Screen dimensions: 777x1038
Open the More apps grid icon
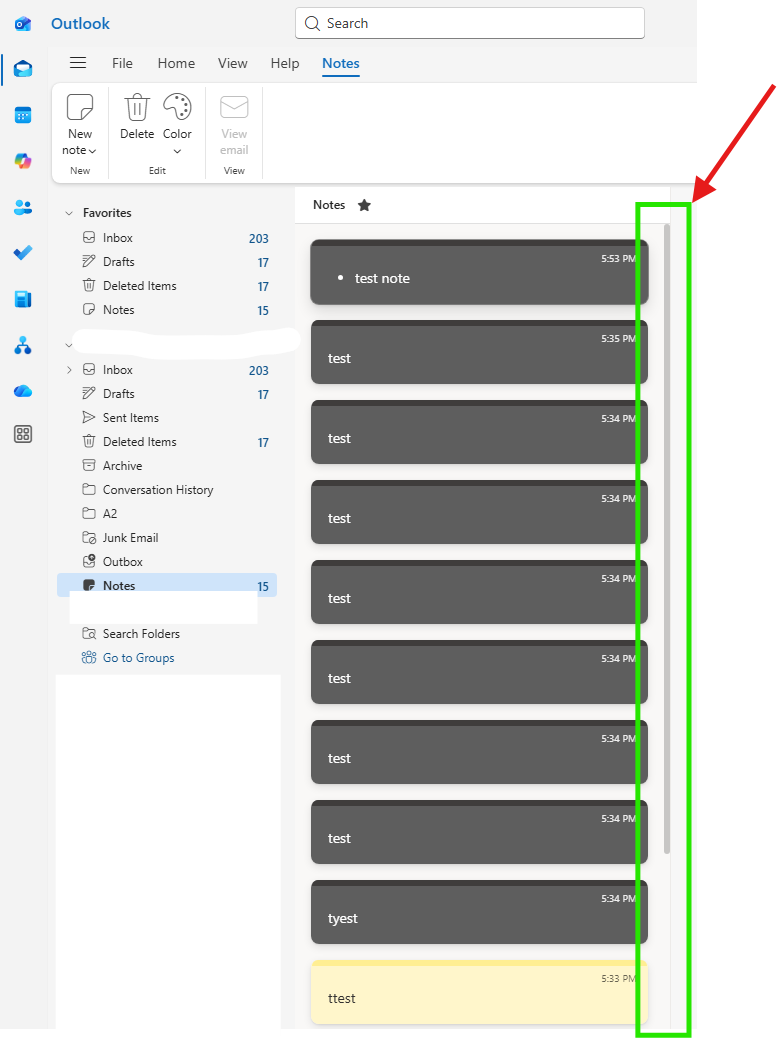click(x=23, y=434)
